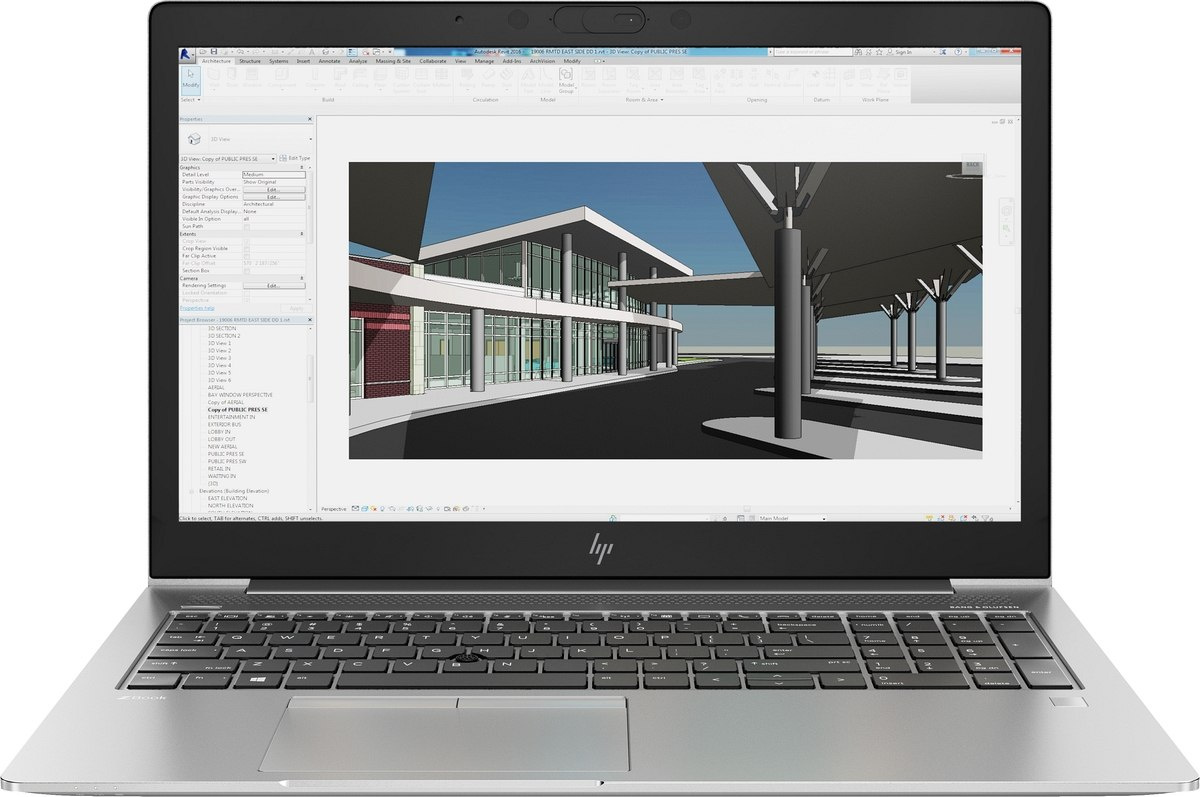1200x797 pixels.
Task: Click the Detail Level value field
Action: 272,174
